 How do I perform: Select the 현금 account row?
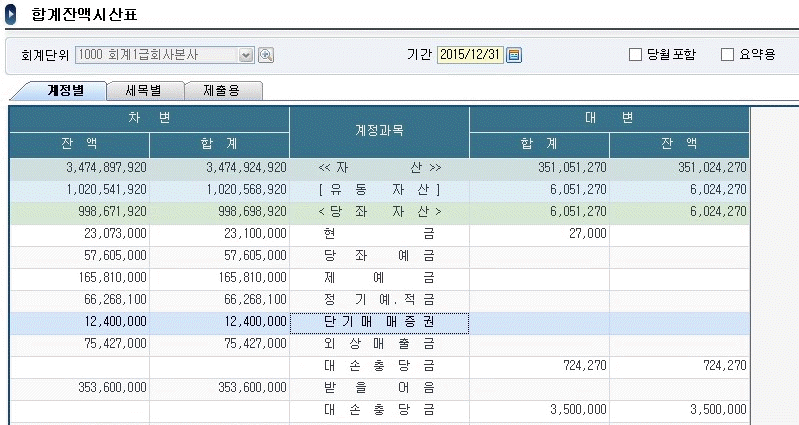click(379, 232)
